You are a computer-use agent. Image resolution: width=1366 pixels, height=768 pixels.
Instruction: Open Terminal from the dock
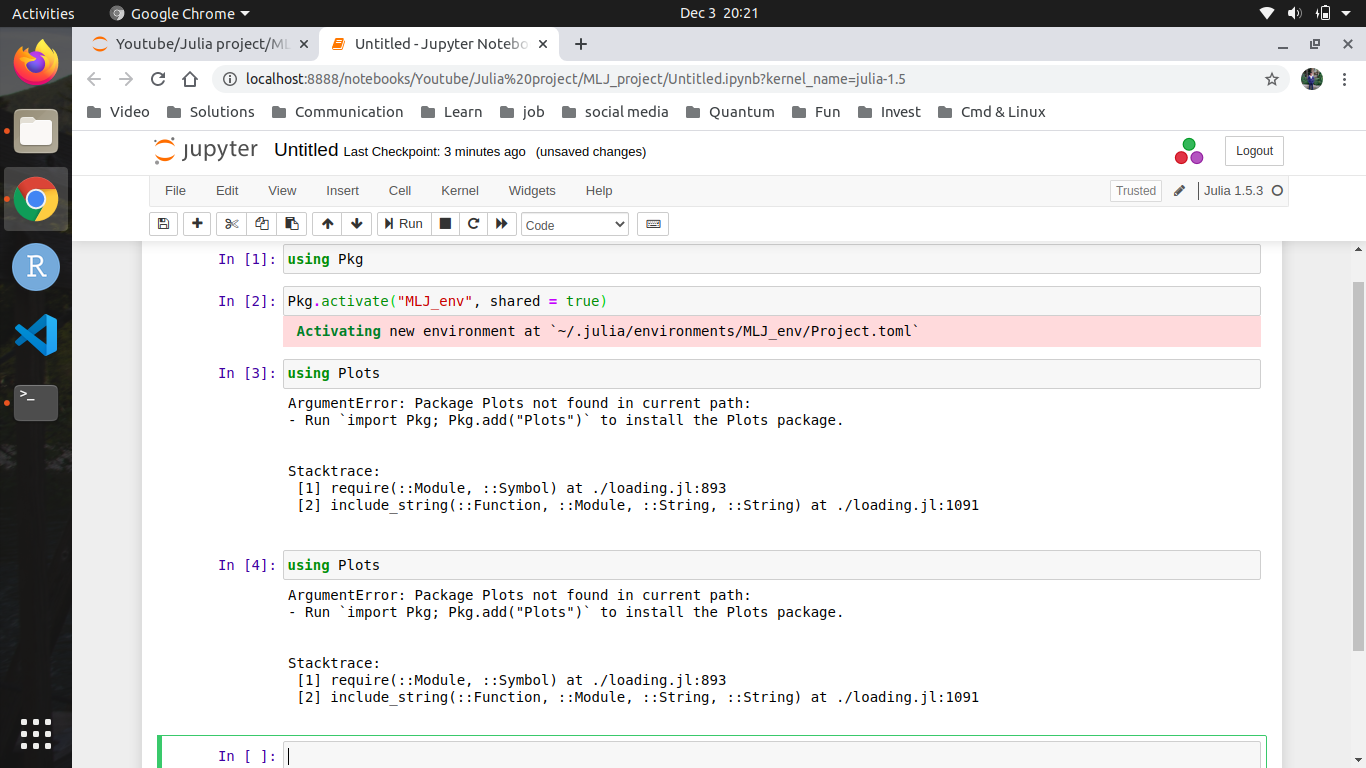pos(36,402)
